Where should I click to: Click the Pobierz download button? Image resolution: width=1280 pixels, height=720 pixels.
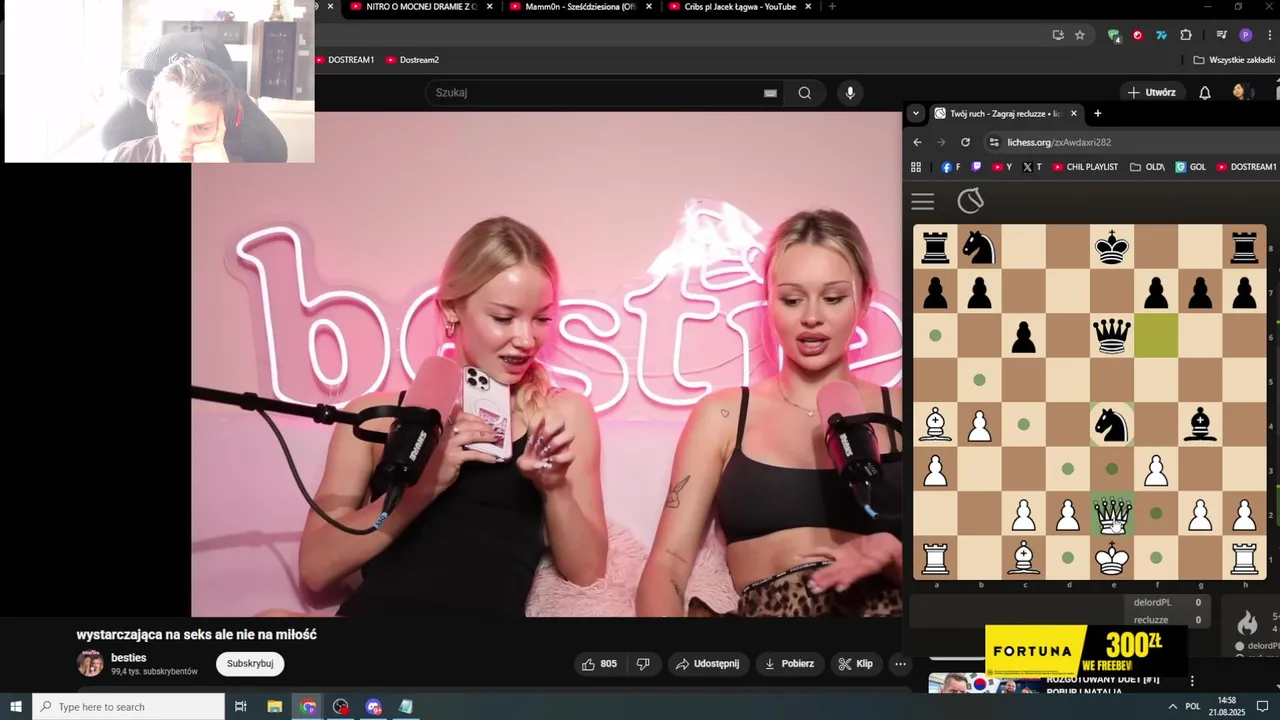click(789, 664)
